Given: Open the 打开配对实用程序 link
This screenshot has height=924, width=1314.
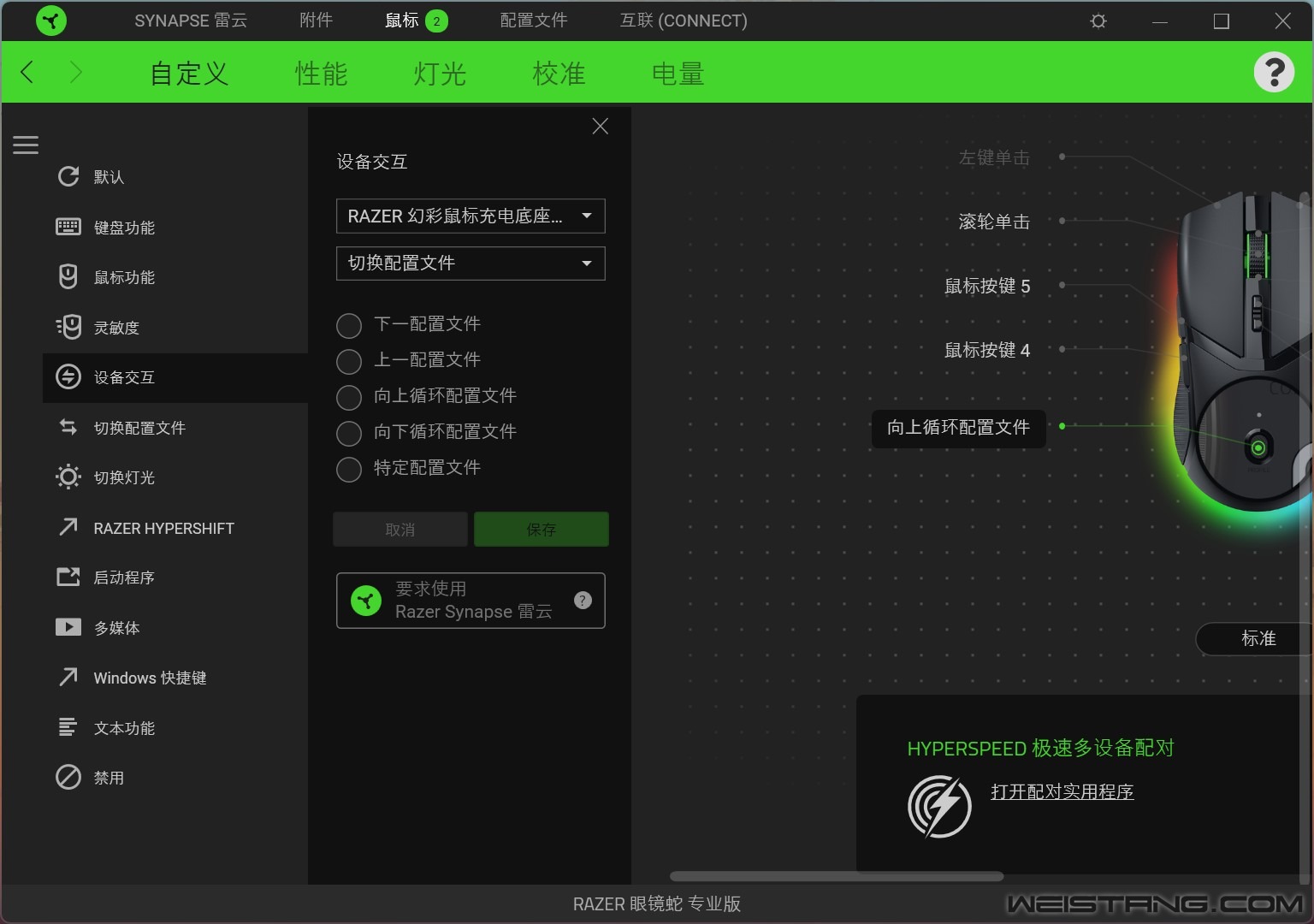Looking at the screenshot, I should pos(1062,791).
